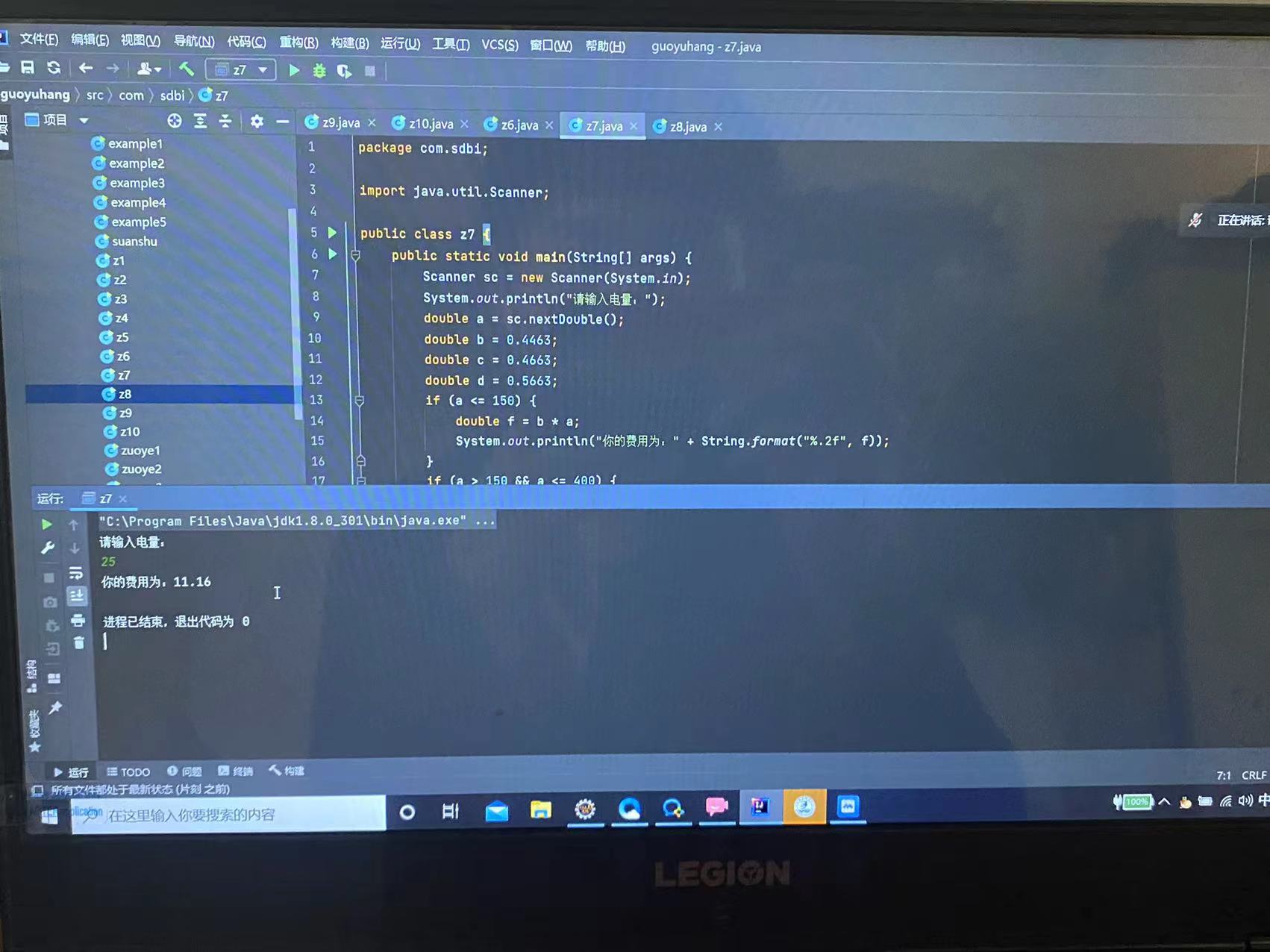This screenshot has width=1270, height=952.
Task: Click the sdbi breadcrumb in the navigation bar
Action: pyautogui.click(x=172, y=95)
